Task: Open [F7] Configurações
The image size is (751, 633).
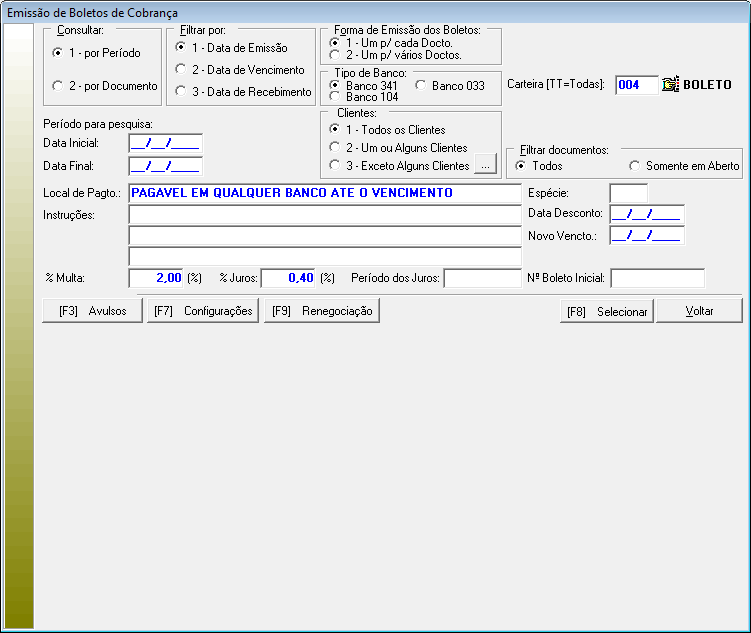Action: click(203, 311)
